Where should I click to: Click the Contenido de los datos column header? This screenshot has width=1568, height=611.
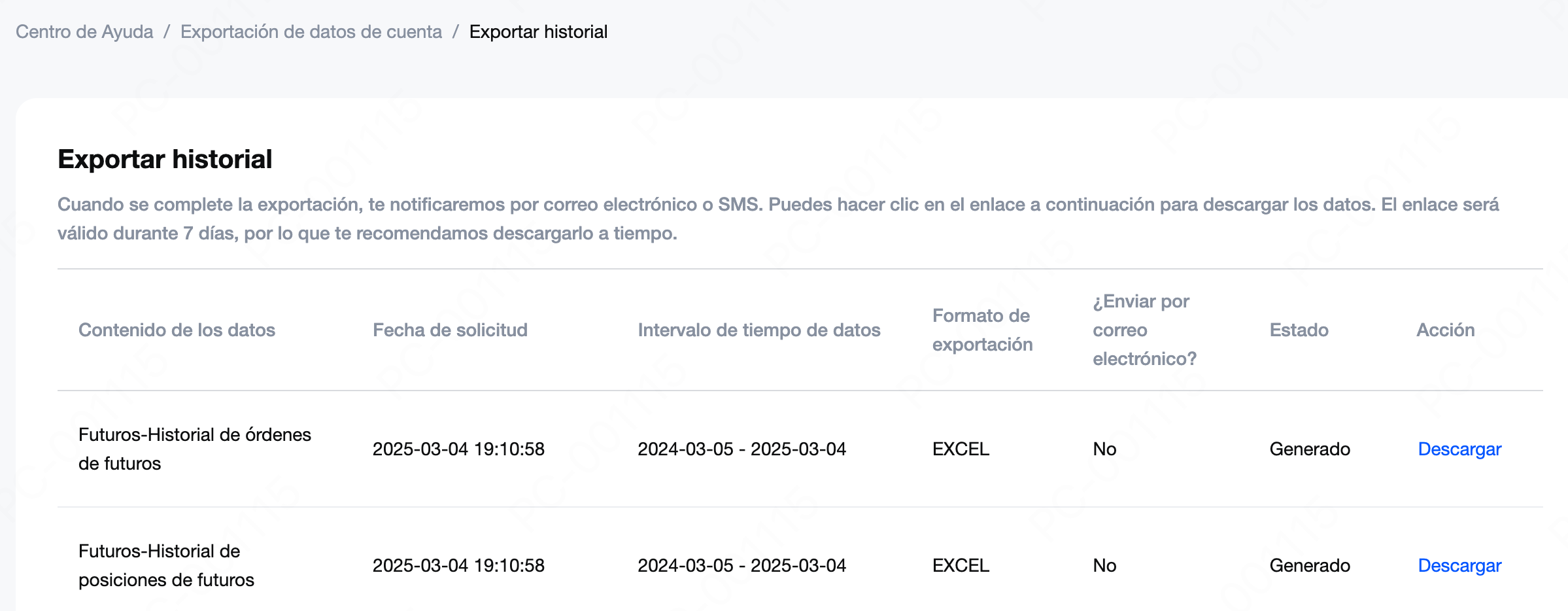pos(177,330)
